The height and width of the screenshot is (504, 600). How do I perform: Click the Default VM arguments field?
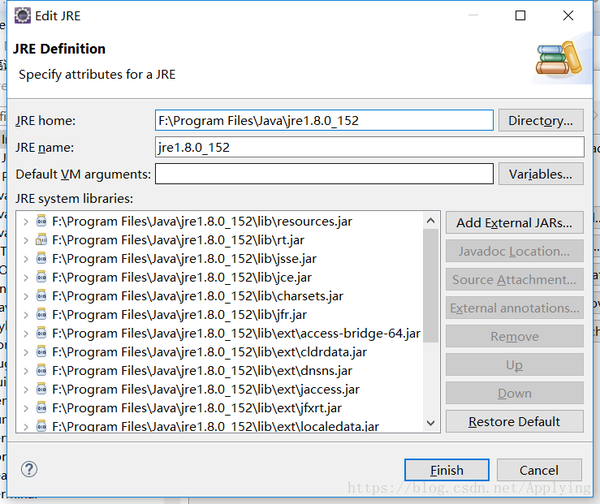tap(324, 174)
